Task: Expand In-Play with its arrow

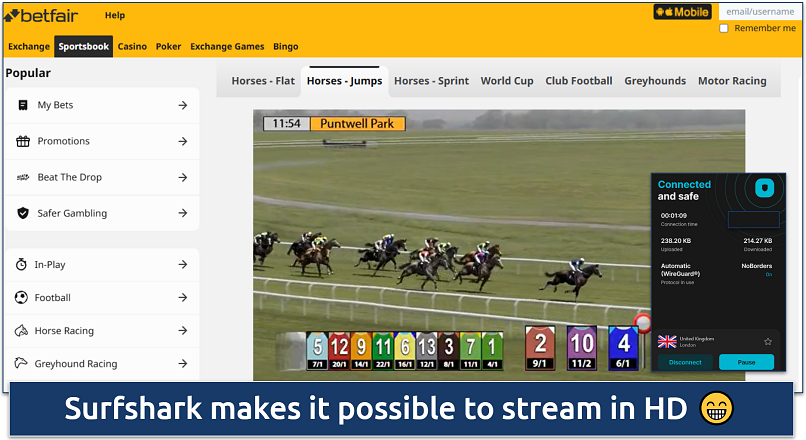Action: point(182,264)
